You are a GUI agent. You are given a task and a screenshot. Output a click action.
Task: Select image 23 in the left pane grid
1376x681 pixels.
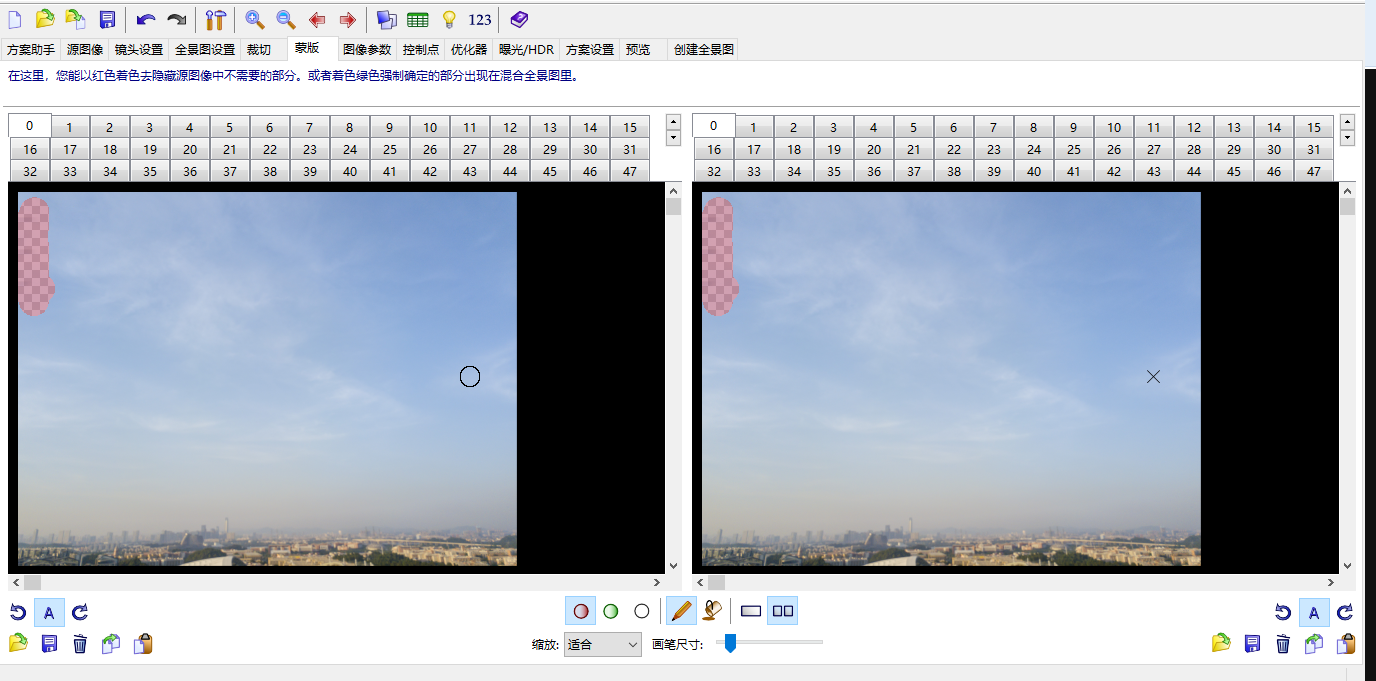(310, 149)
